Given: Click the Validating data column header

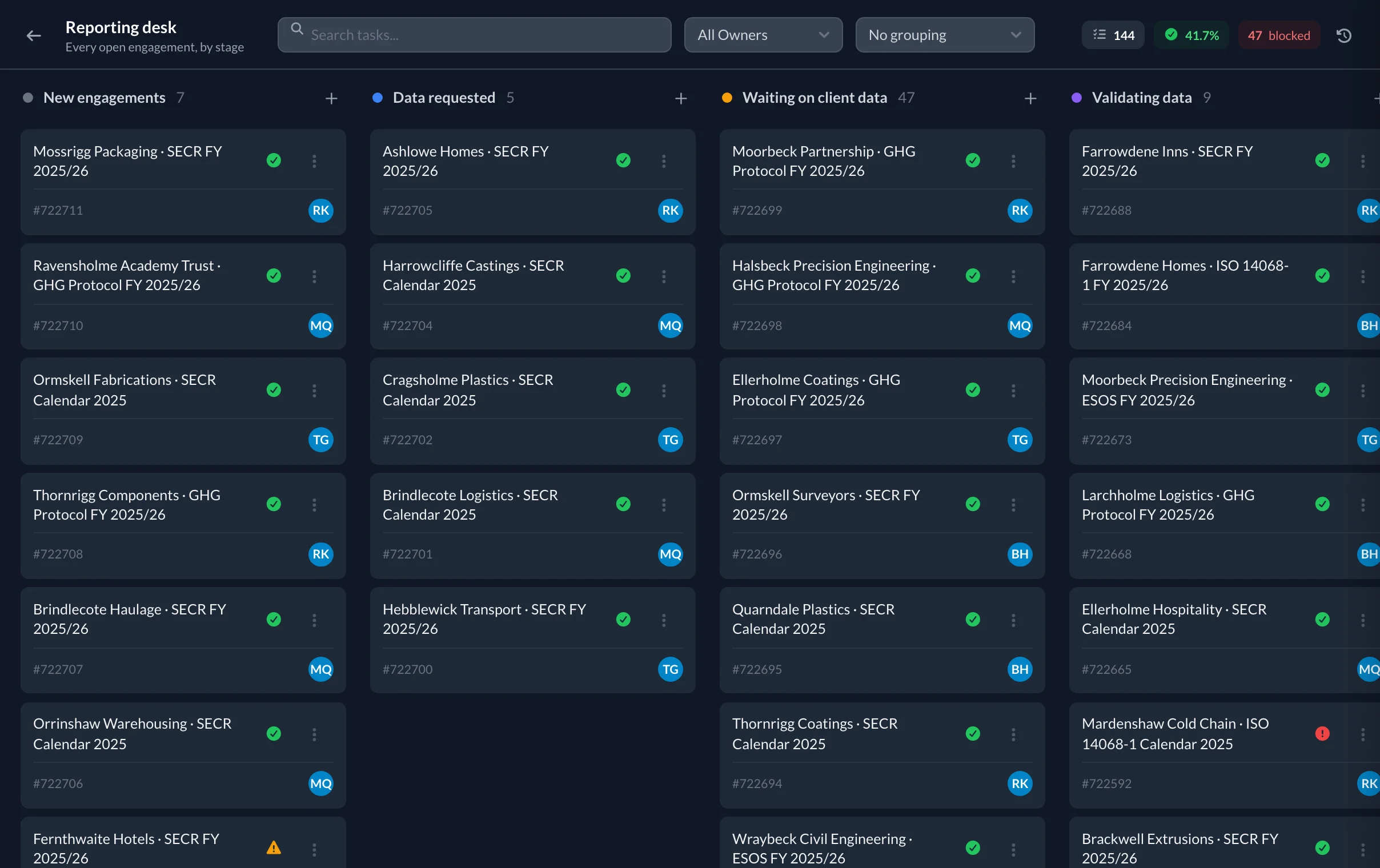Looking at the screenshot, I should click(1141, 98).
